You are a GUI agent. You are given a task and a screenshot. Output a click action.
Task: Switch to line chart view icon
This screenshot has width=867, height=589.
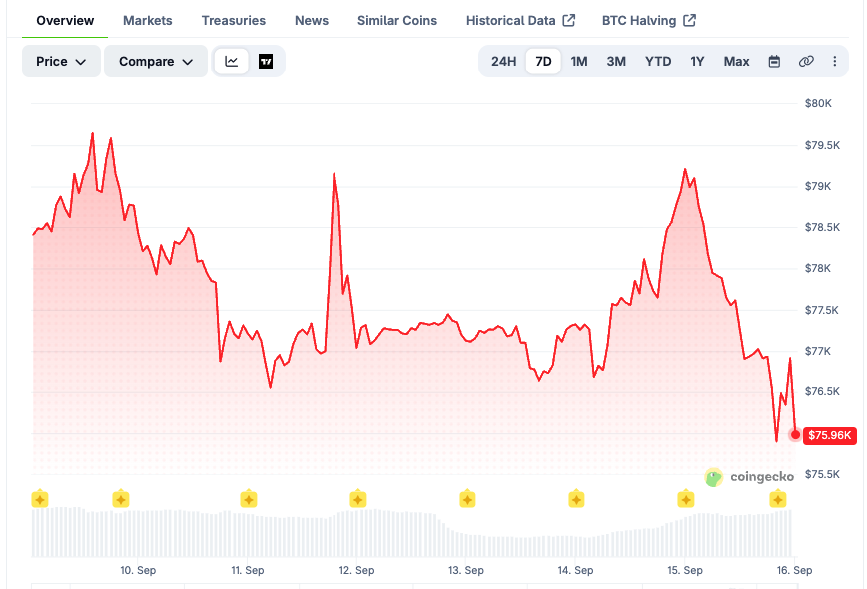click(232, 61)
